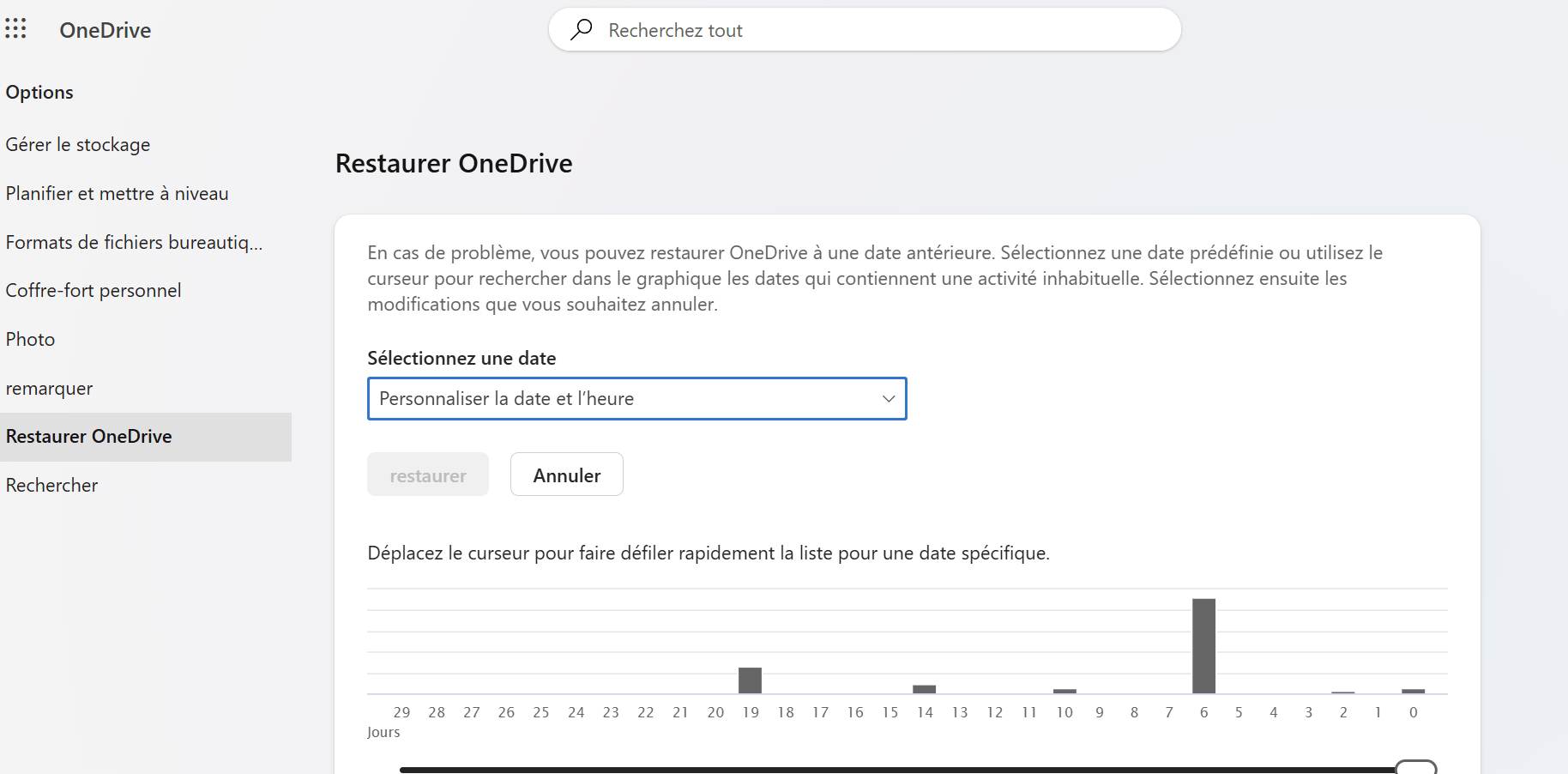Click the restaurer button
This screenshot has width=1568, height=774.
428,475
